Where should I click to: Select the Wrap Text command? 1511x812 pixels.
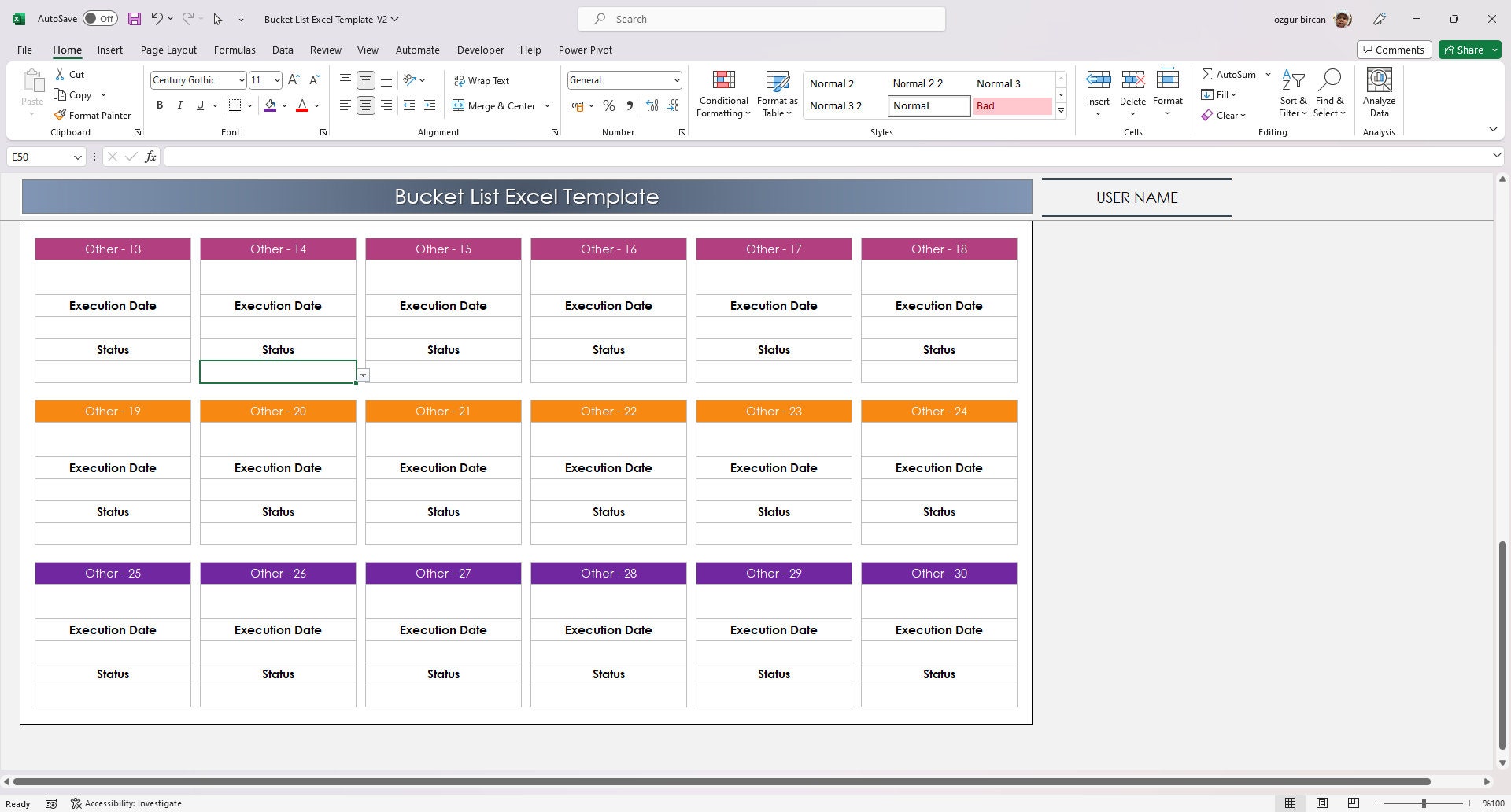pos(482,80)
